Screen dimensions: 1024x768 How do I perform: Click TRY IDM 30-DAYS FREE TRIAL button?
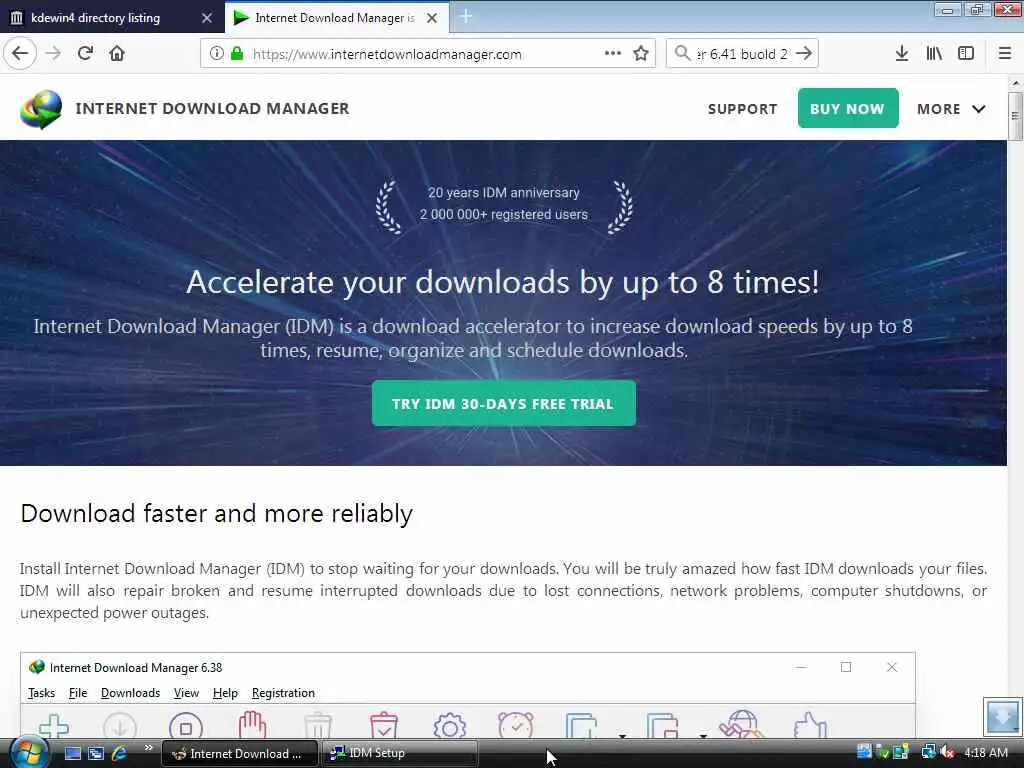(x=504, y=404)
